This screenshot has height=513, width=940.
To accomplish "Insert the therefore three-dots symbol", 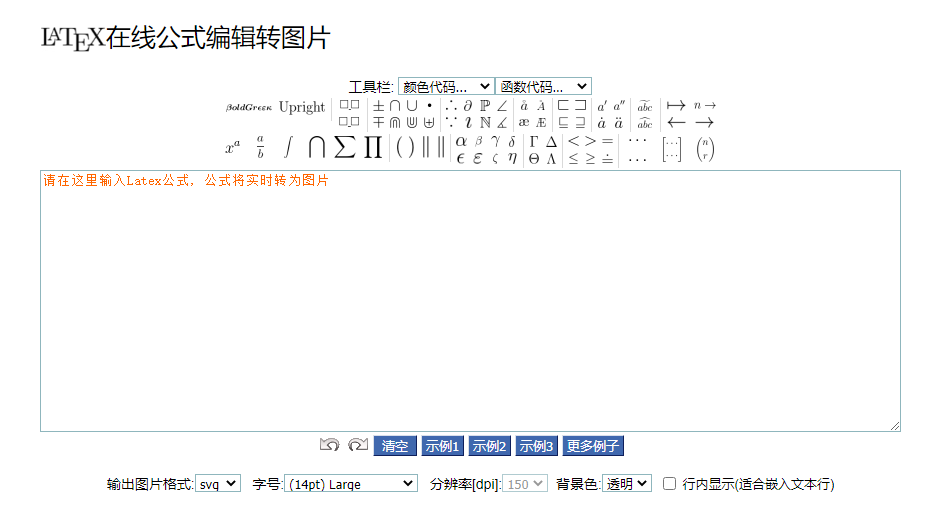I will pos(451,106).
